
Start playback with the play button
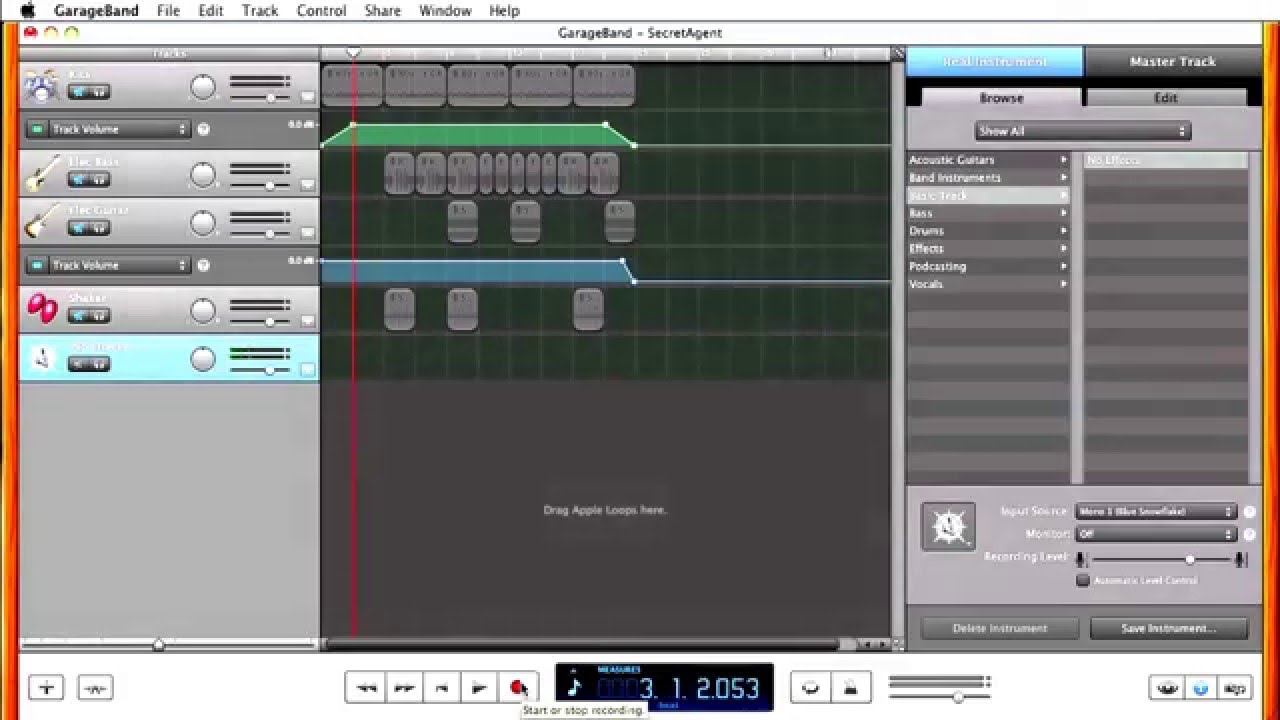(x=479, y=687)
